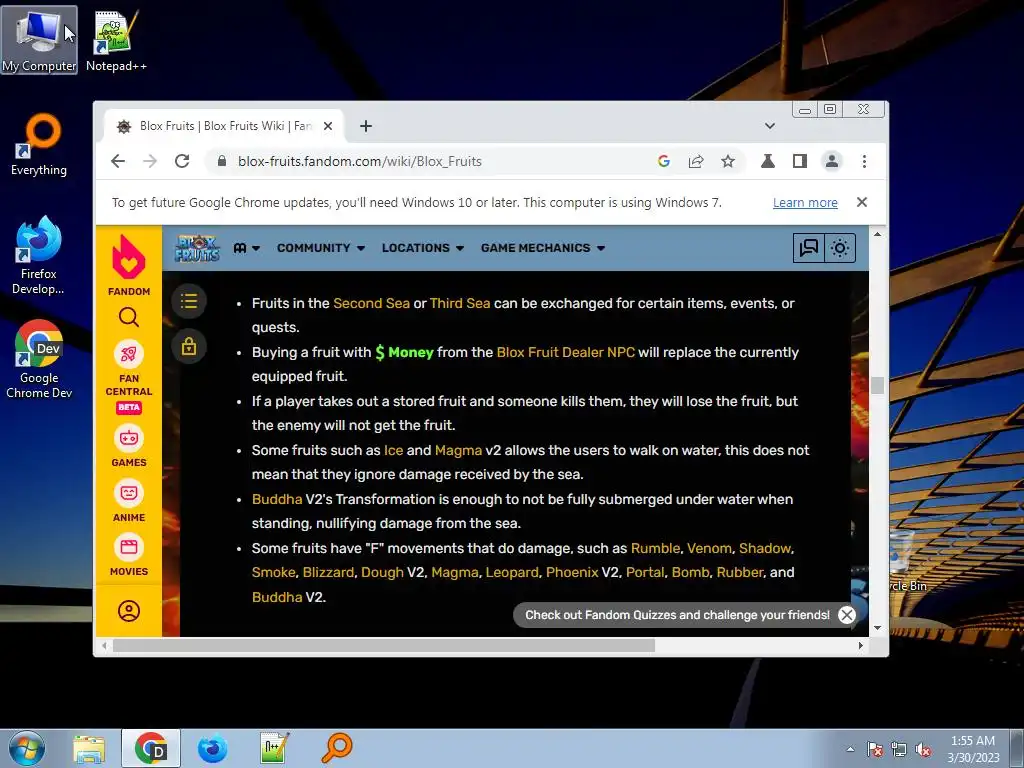The image size is (1024, 768).
Task: Expand the Game Mechanics dropdown menu
Action: click(543, 248)
